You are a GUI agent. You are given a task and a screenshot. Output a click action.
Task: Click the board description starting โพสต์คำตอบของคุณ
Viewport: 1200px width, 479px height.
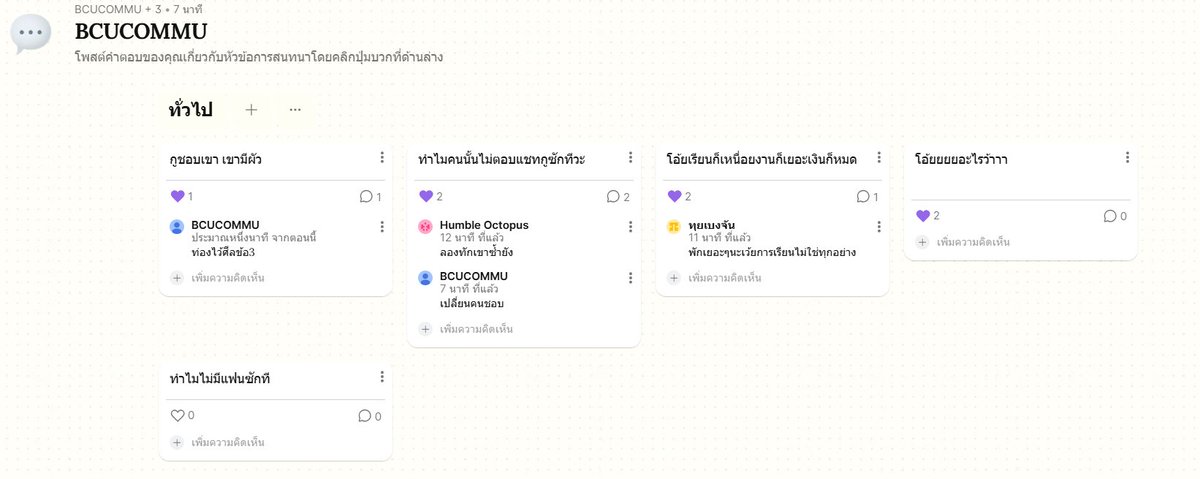click(x=259, y=57)
